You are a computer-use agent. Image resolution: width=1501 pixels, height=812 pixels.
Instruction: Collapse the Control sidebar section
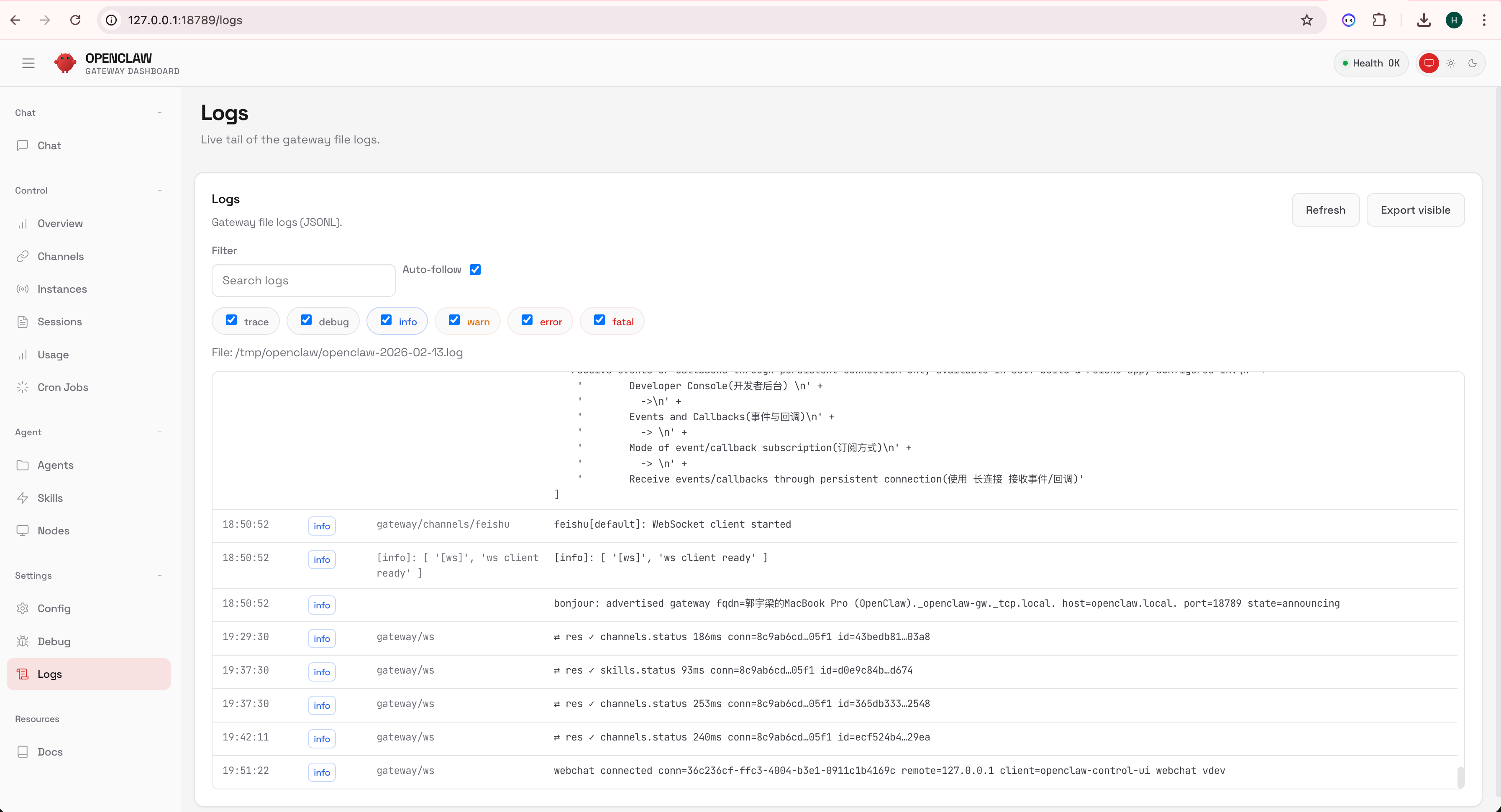tap(159, 191)
